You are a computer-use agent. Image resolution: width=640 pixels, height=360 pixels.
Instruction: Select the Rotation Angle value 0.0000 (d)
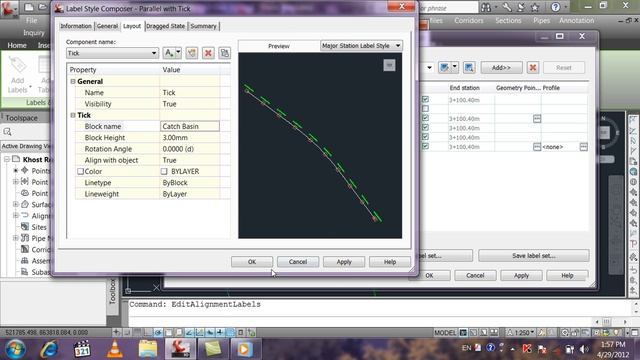190,149
